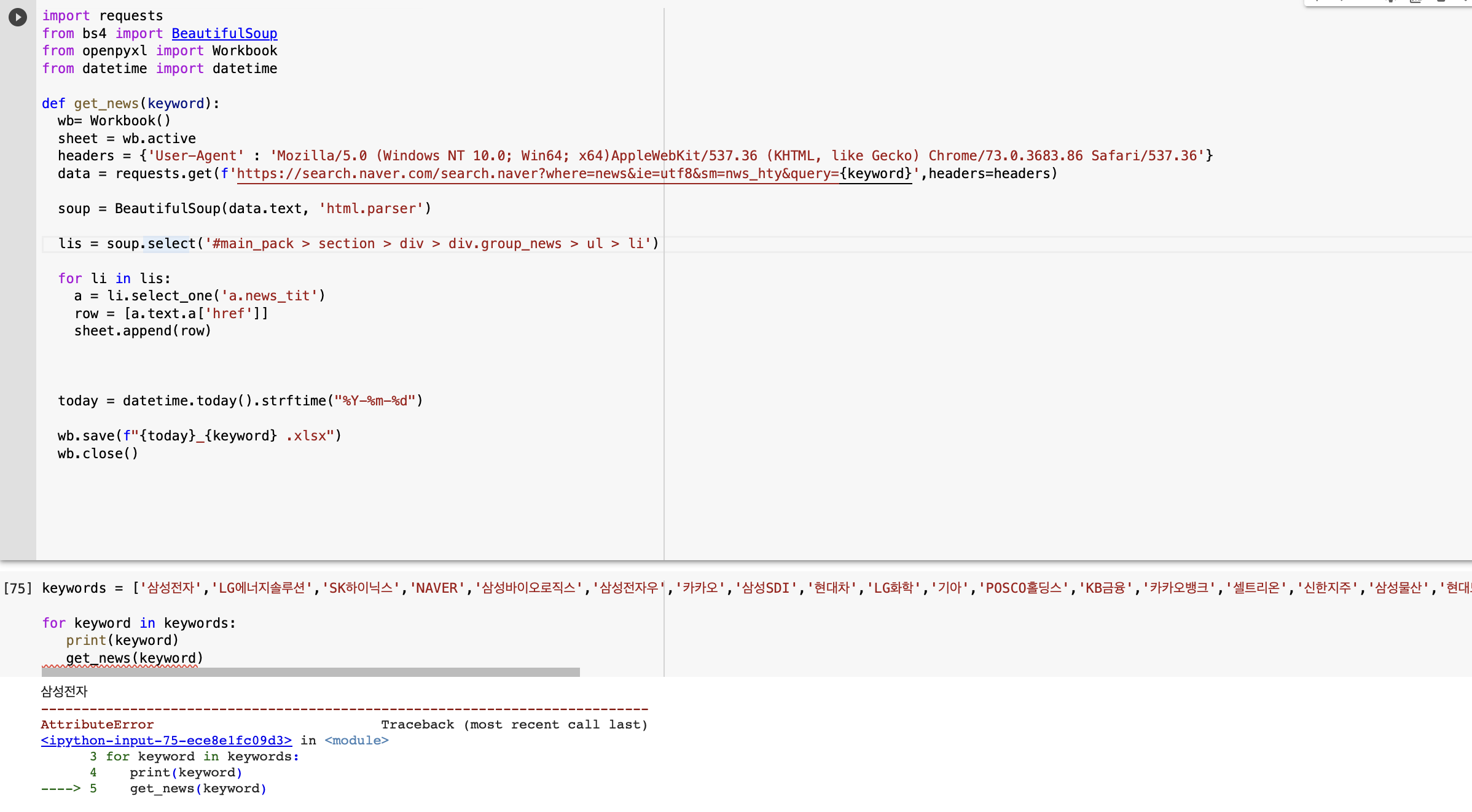The height and width of the screenshot is (812, 1472).
Task: Click '삼성바이오로직스' in the keywords list
Action: pos(528,588)
